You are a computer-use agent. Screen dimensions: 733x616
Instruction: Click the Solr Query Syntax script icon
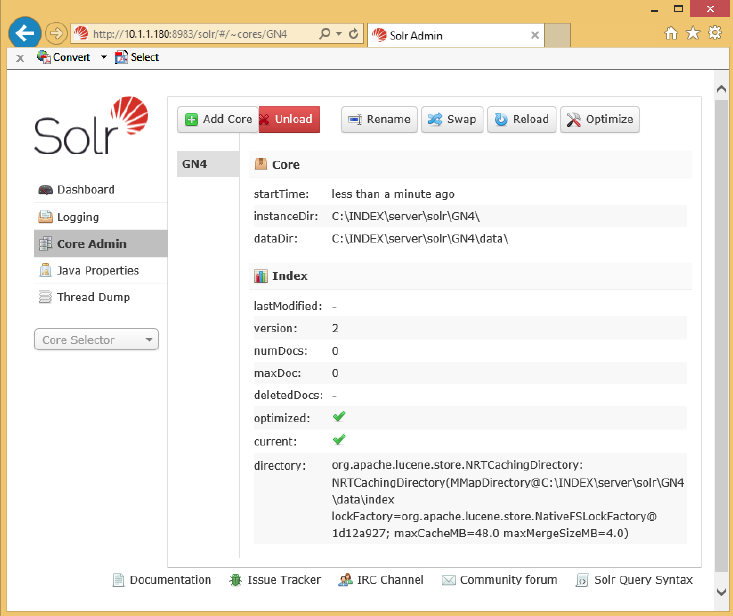click(582, 580)
